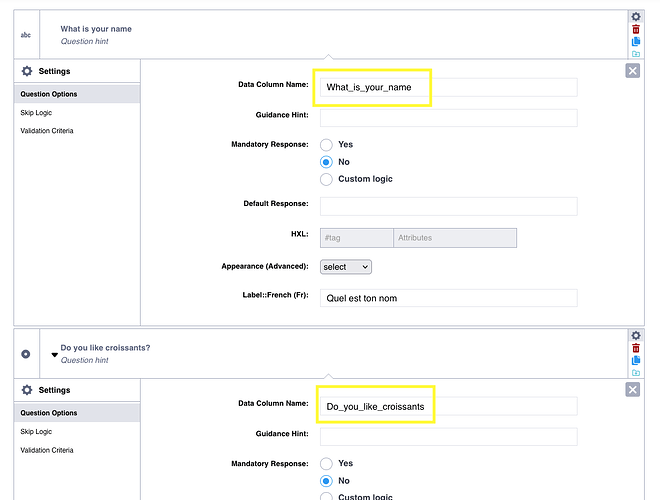Image resolution: width=660 pixels, height=500 pixels.
Task: Click the Label::French field "Quel est ton nom"
Action: 448,298
